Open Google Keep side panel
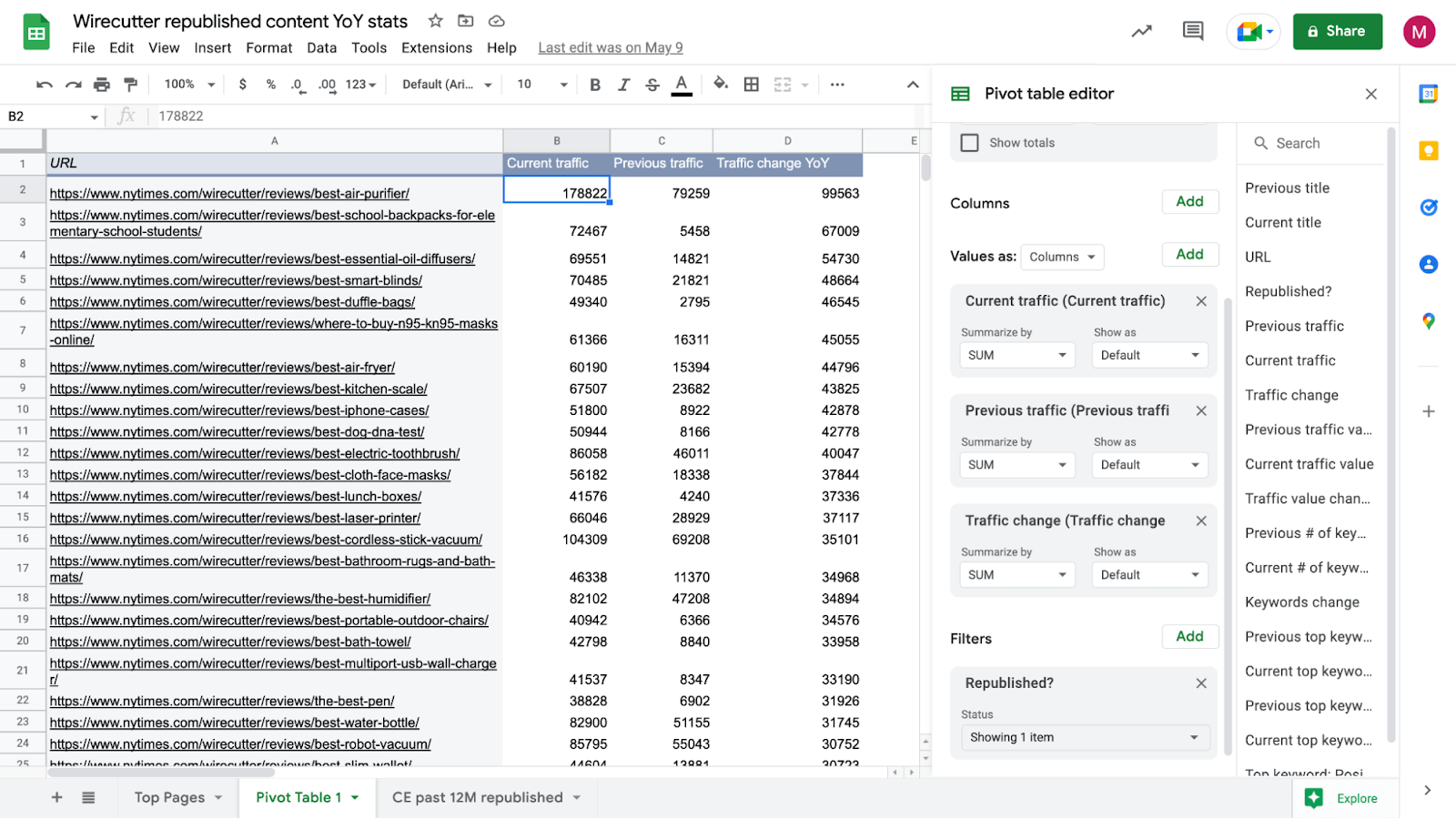 click(x=1429, y=151)
